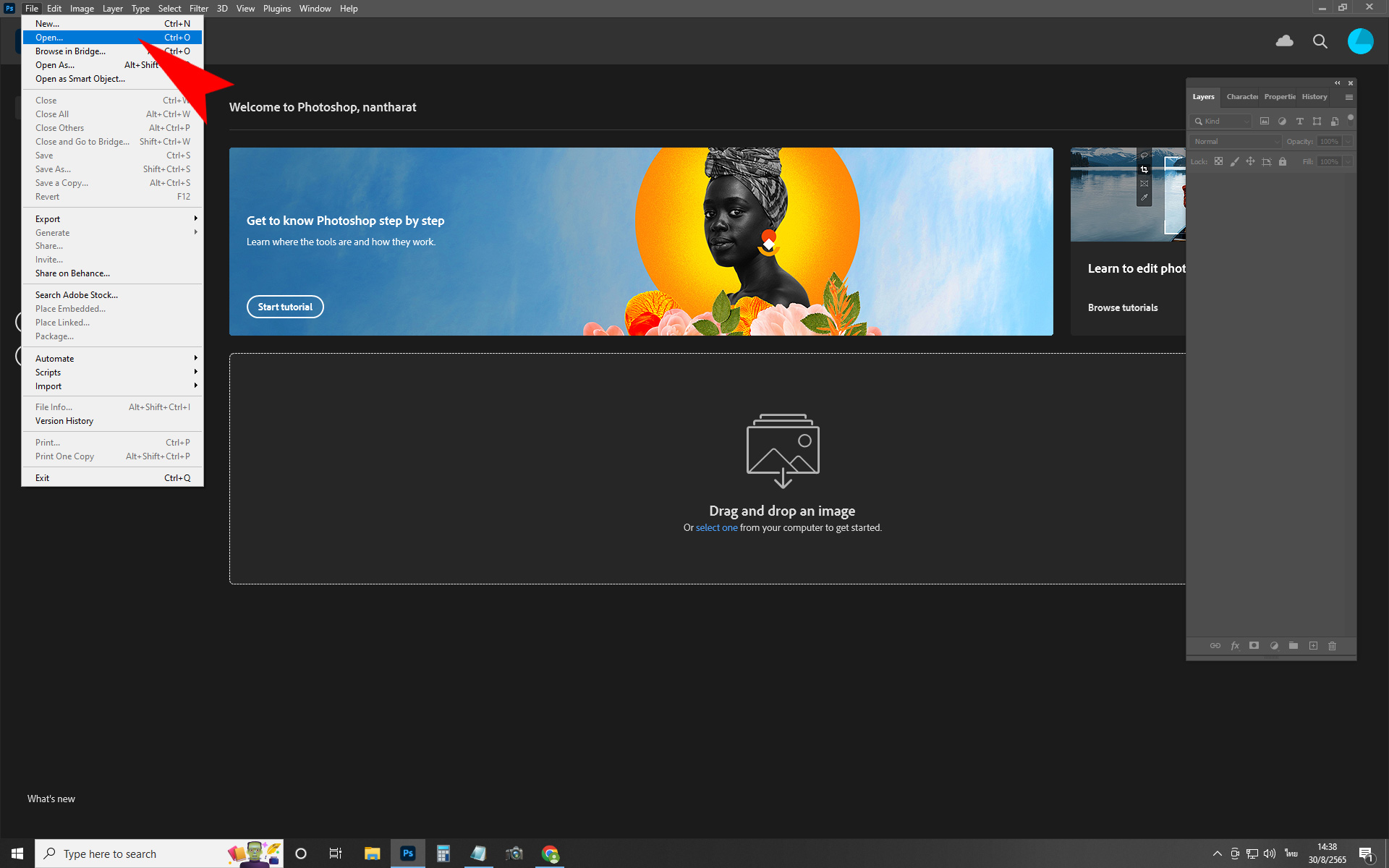Lock all padlock icon
The image size is (1389, 868).
1283,161
